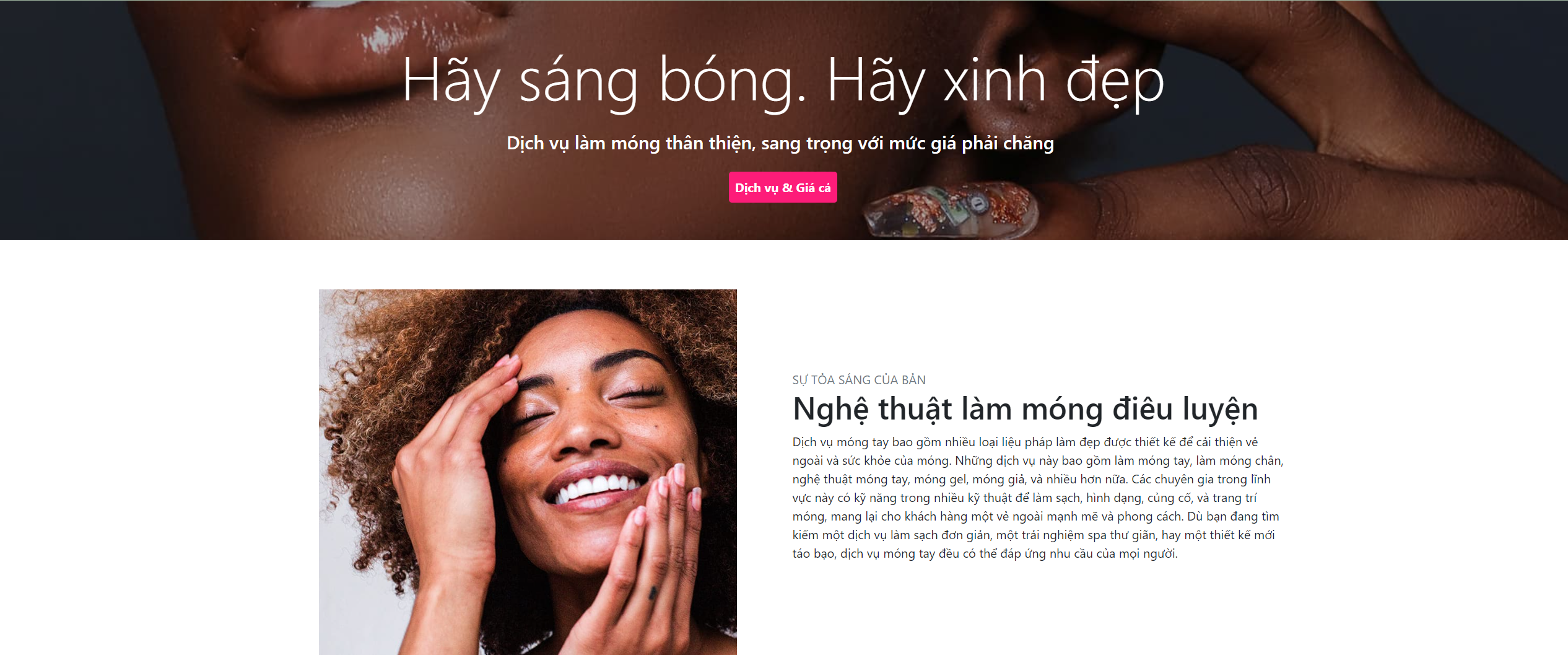Click the small tattoo on woman's finger
The image size is (1568, 655).
652,594
